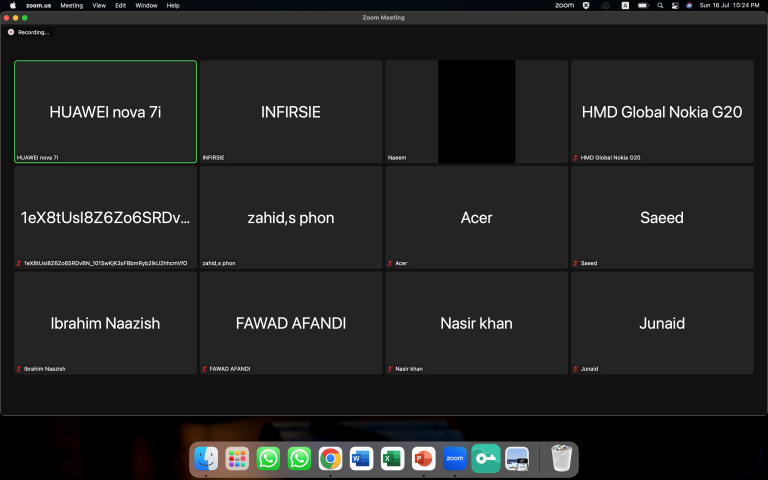Open the Preview app icon in dock
This screenshot has height=480, width=768.
517,459
